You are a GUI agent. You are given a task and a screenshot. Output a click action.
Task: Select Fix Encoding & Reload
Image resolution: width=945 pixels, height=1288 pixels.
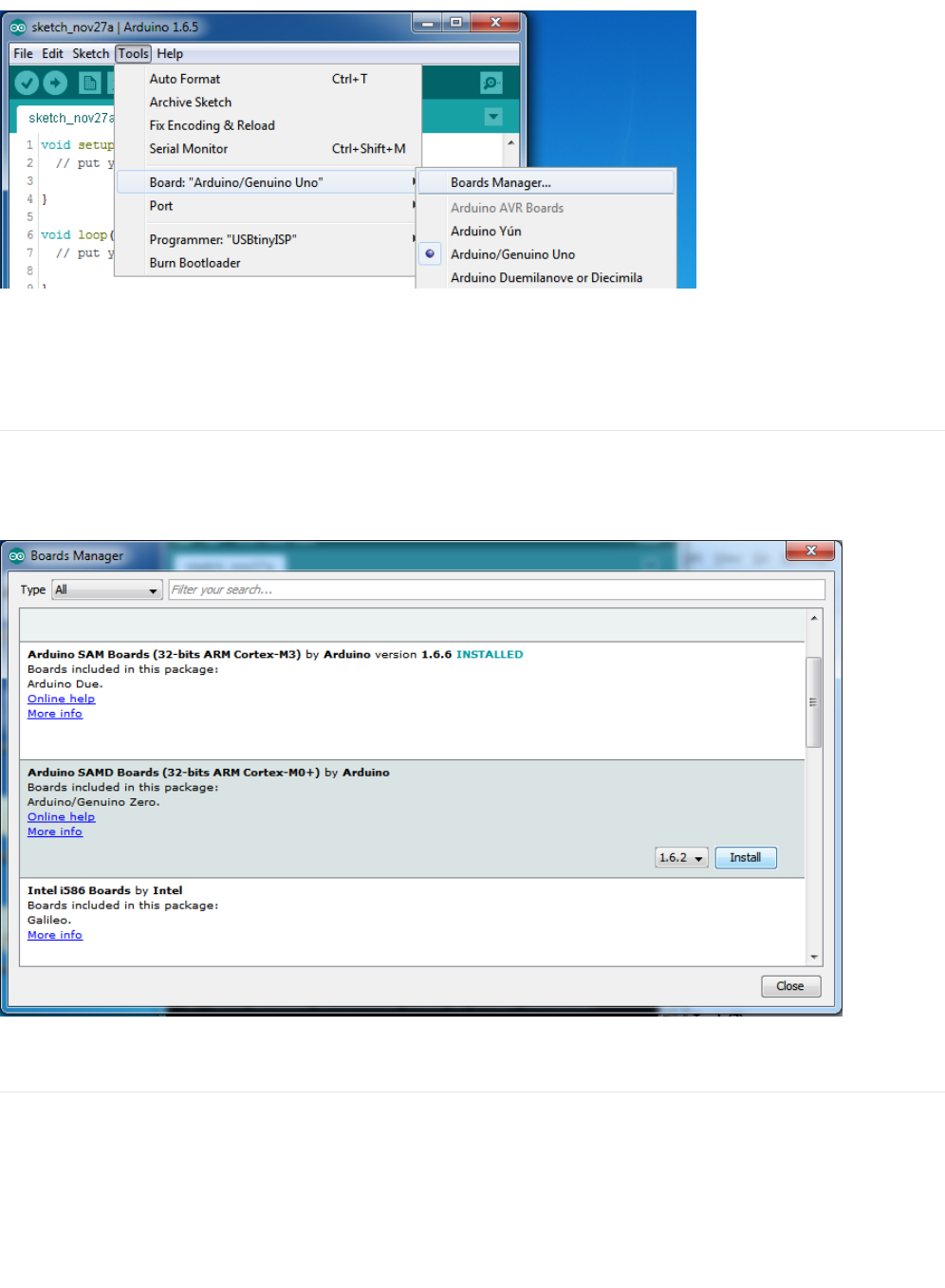coord(268,125)
